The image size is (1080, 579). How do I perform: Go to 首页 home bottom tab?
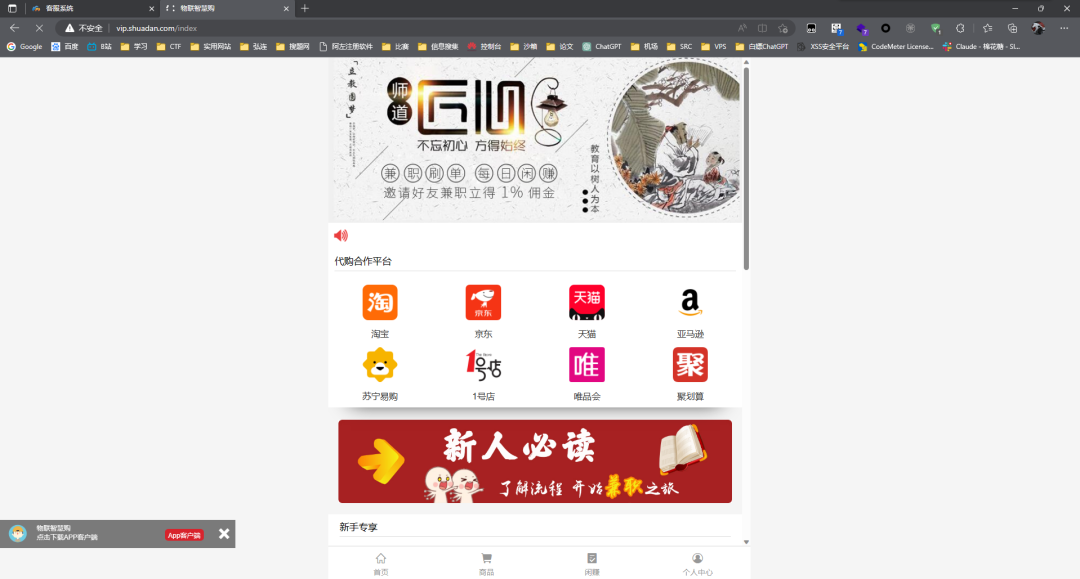pos(381,563)
